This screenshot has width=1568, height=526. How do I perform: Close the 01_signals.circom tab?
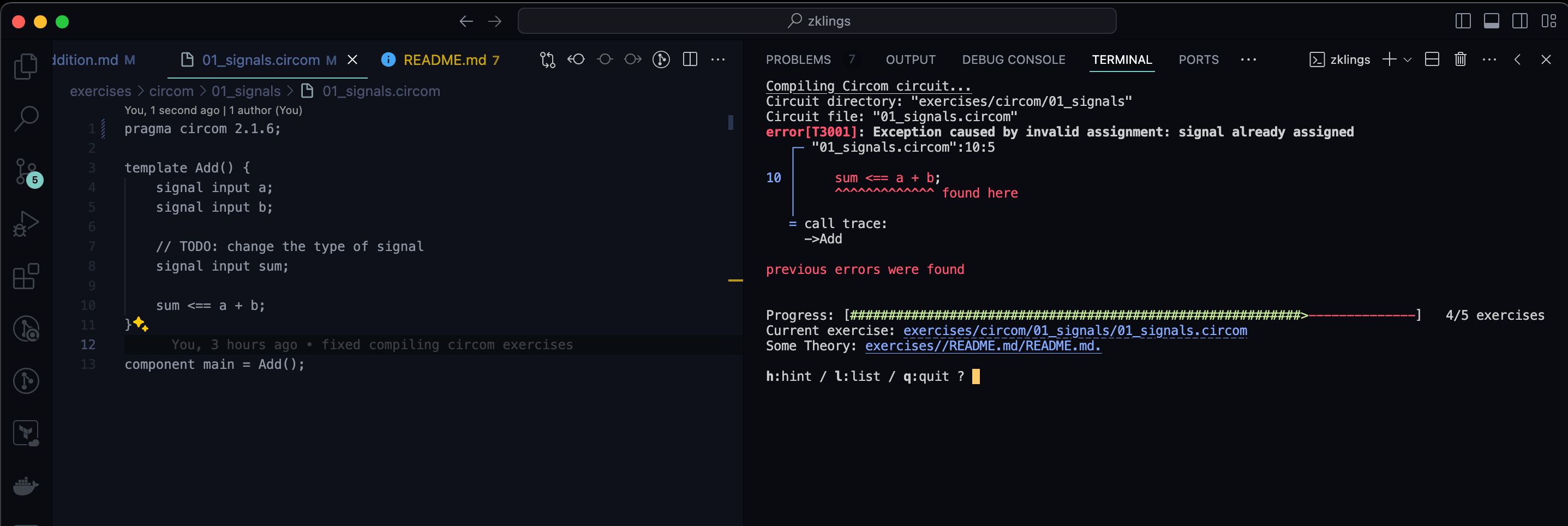pyautogui.click(x=352, y=59)
